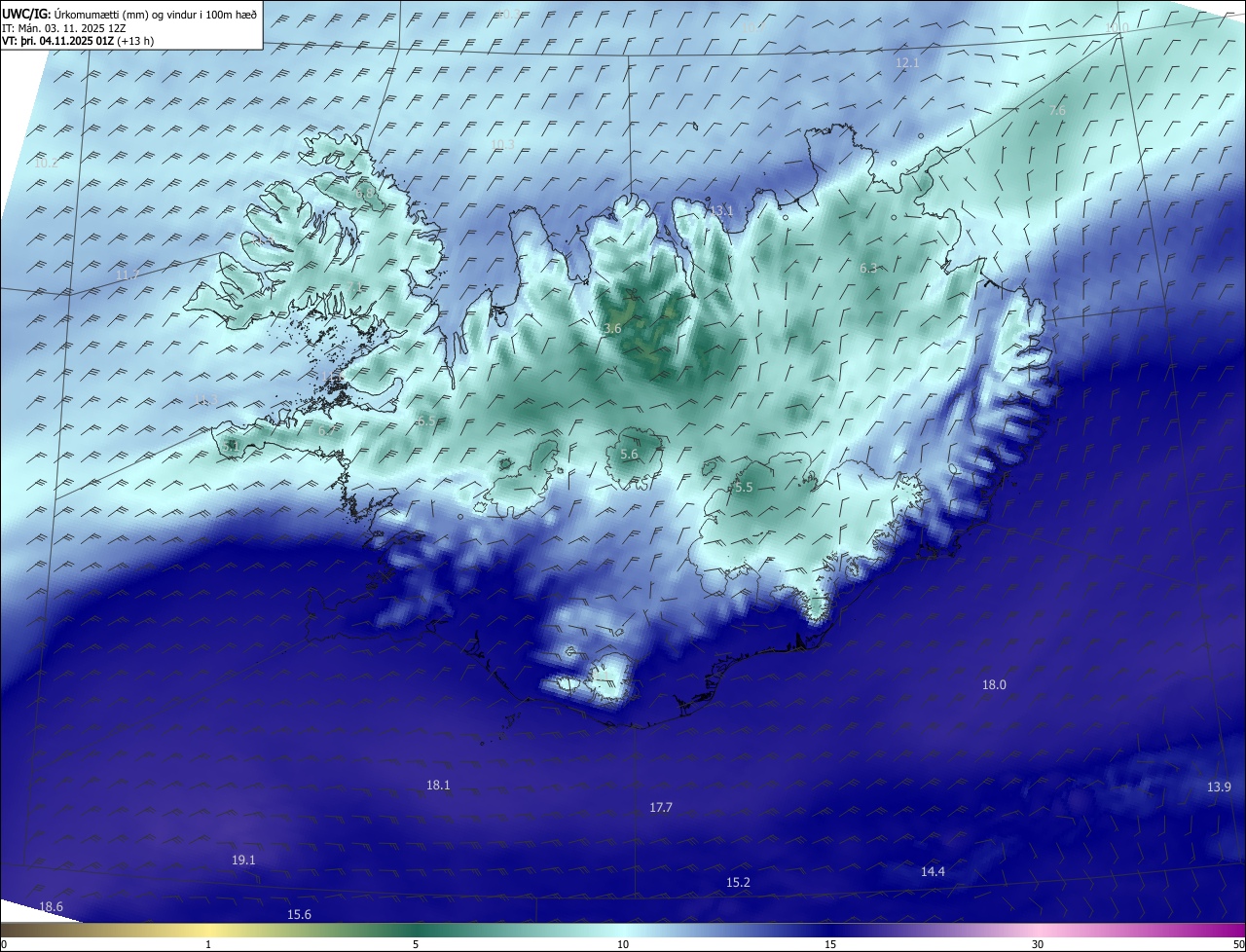The height and width of the screenshot is (952, 1246).
Task: Click the 18.6 value on the map
Action: (51, 907)
